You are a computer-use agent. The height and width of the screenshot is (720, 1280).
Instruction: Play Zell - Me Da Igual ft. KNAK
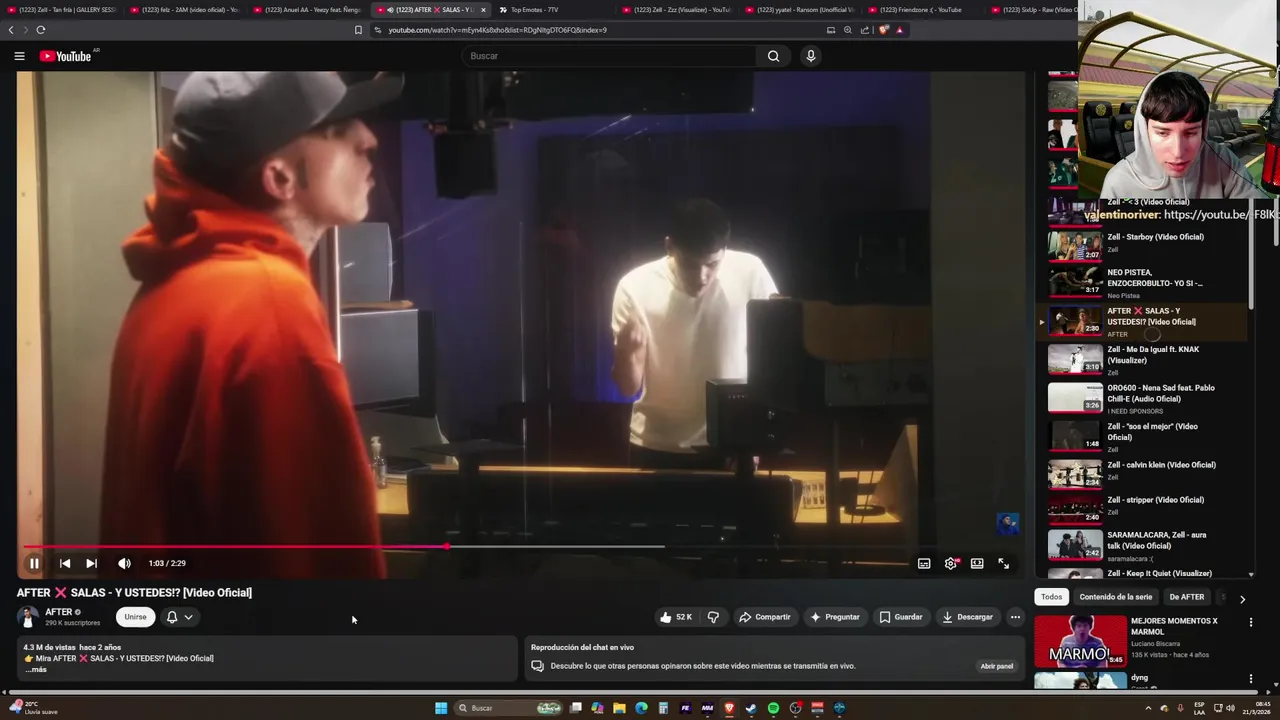(1141, 359)
